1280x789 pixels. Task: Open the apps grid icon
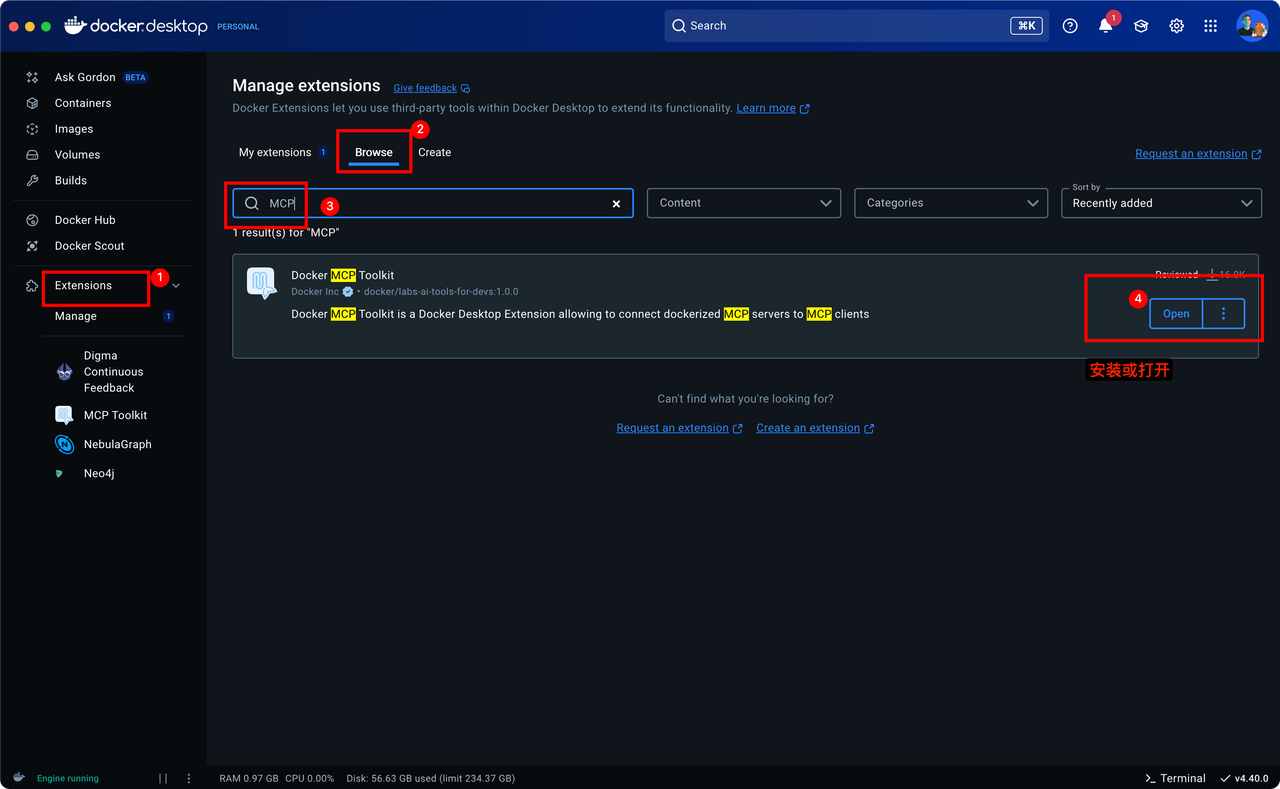pos(1210,26)
